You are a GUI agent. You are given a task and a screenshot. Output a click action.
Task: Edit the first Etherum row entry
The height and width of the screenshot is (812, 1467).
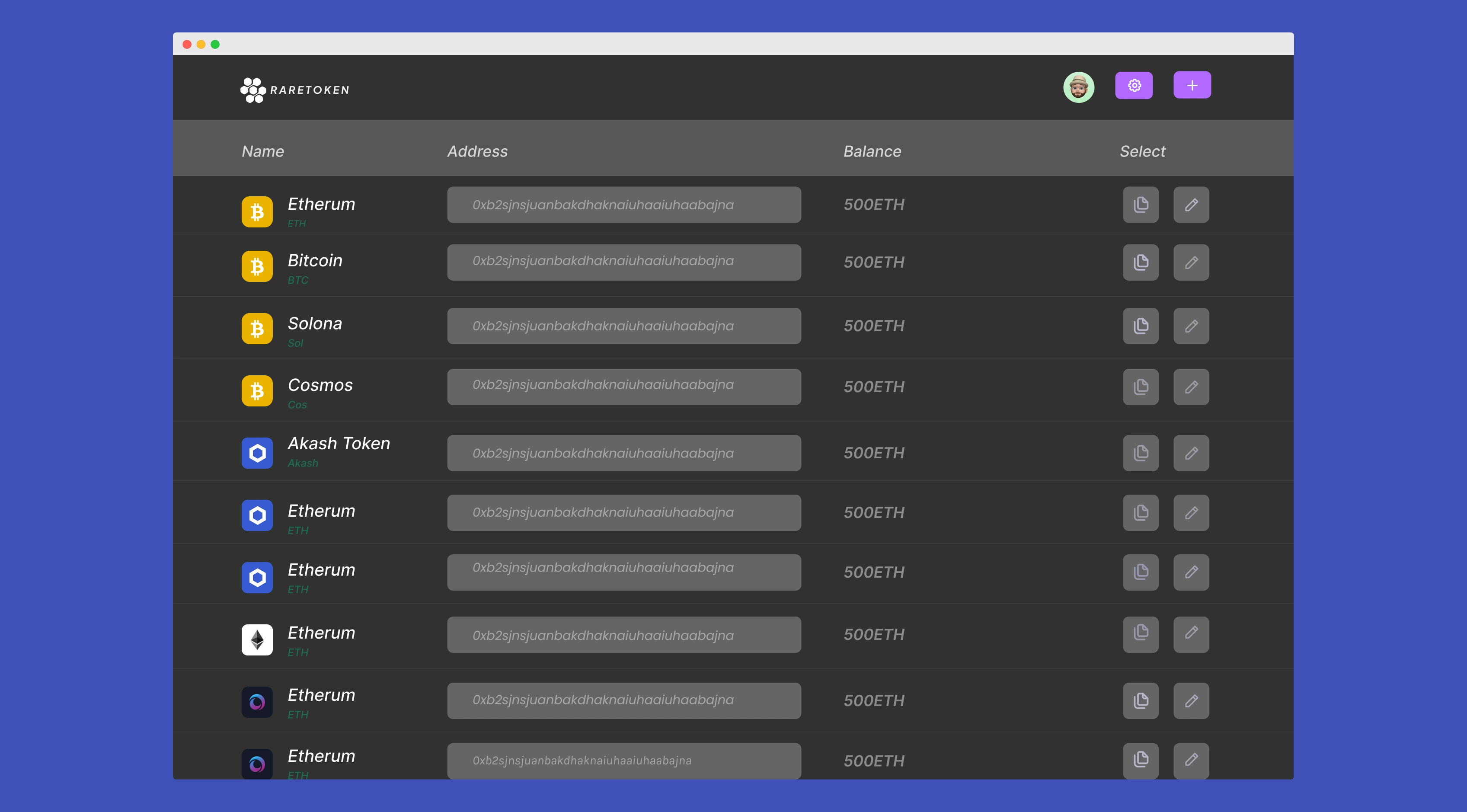click(x=1191, y=205)
